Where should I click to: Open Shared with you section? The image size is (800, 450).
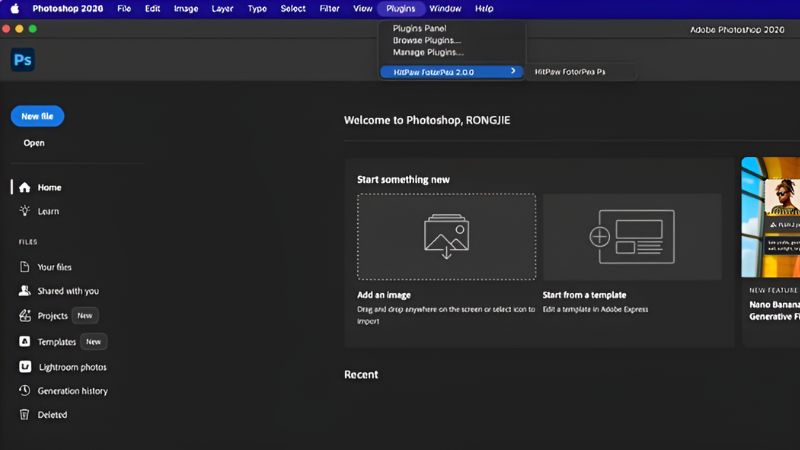click(68, 291)
